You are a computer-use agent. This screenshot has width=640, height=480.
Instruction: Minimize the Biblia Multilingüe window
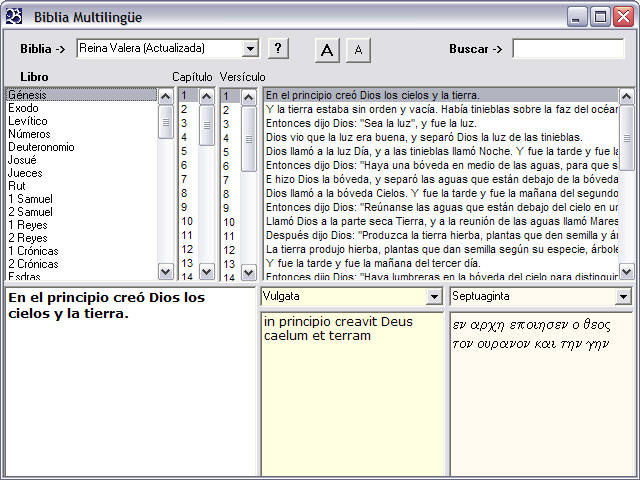coord(576,17)
